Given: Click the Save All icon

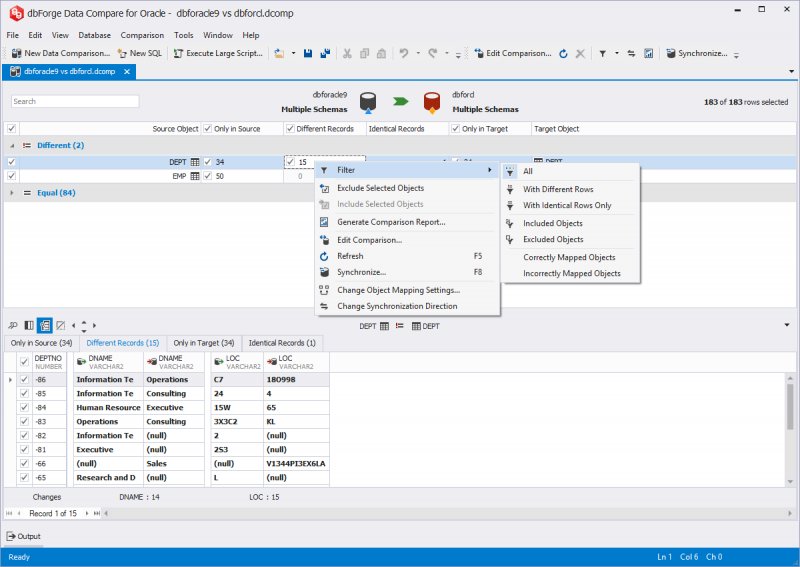Looking at the screenshot, I should (325, 53).
